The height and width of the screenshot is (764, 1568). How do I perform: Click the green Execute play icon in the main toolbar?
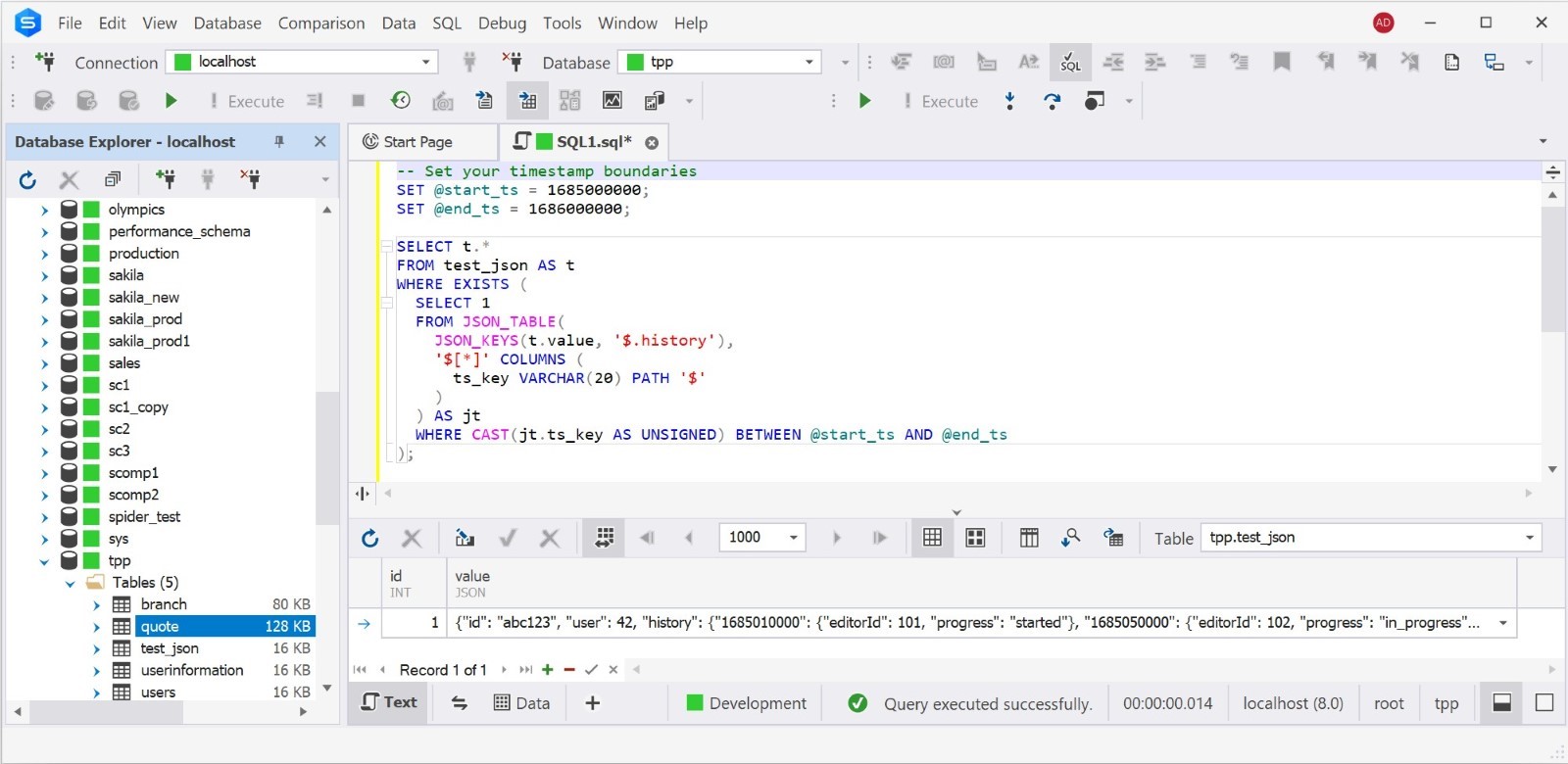point(171,100)
